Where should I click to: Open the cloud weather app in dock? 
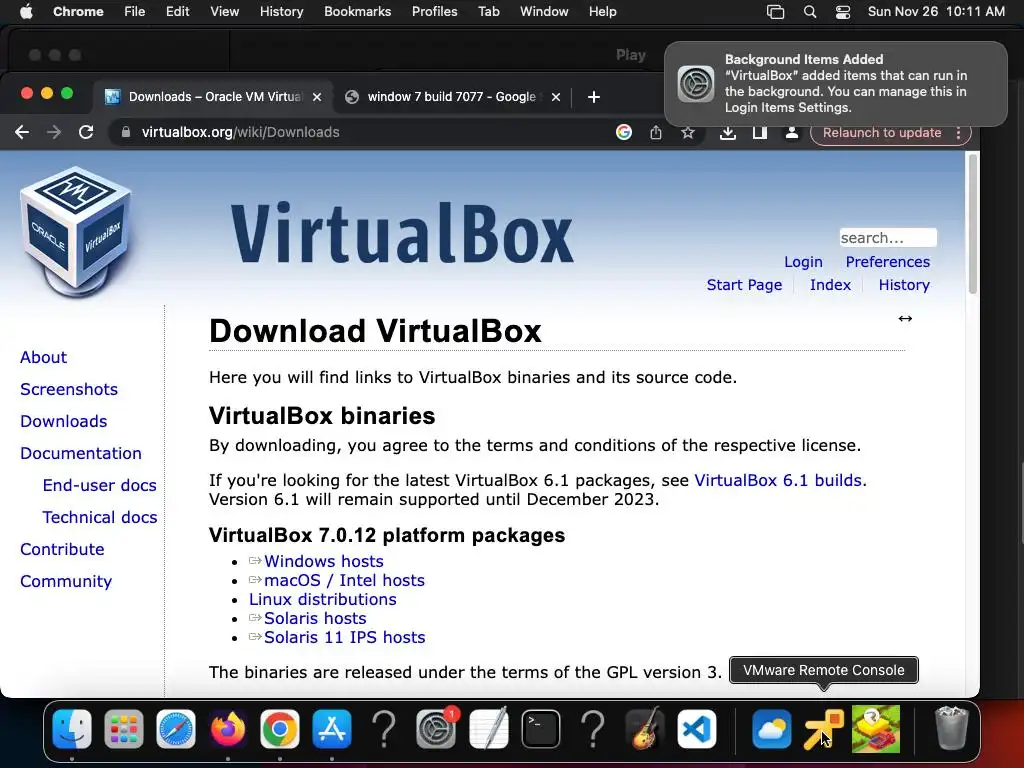click(771, 729)
